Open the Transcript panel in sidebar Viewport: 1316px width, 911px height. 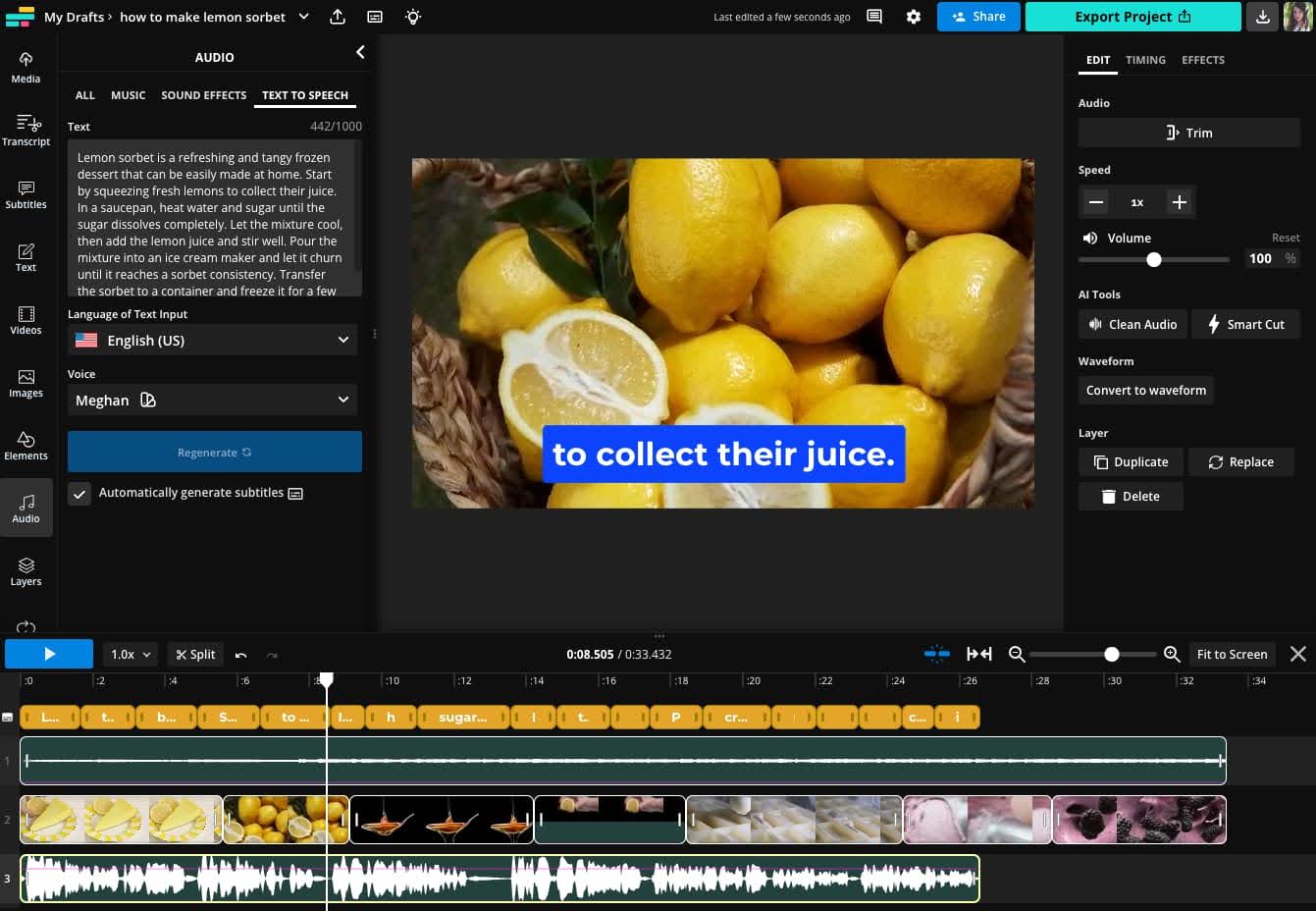[x=26, y=130]
